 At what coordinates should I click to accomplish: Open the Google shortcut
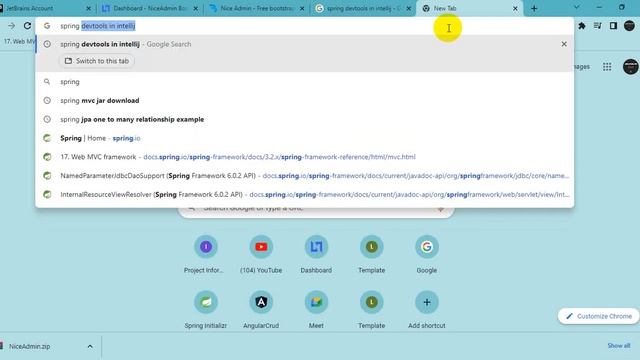(427, 254)
